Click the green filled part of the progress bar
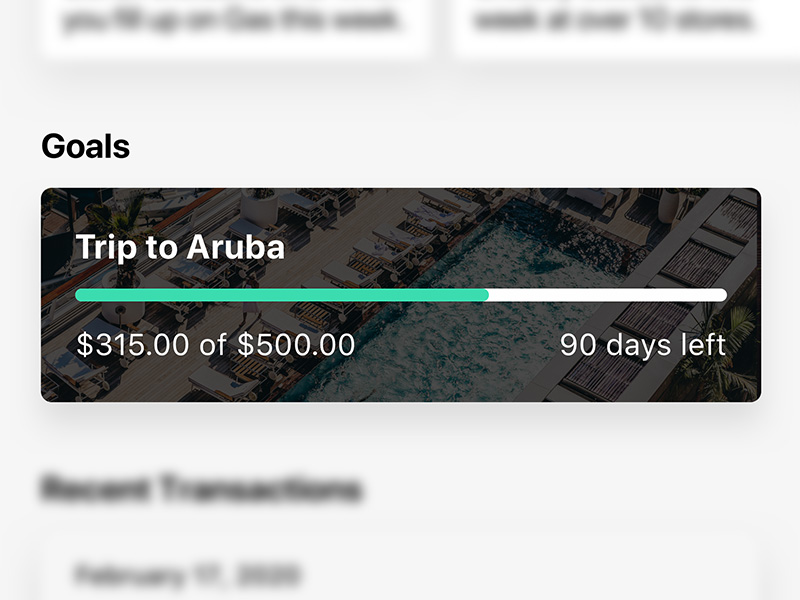 click(280, 295)
